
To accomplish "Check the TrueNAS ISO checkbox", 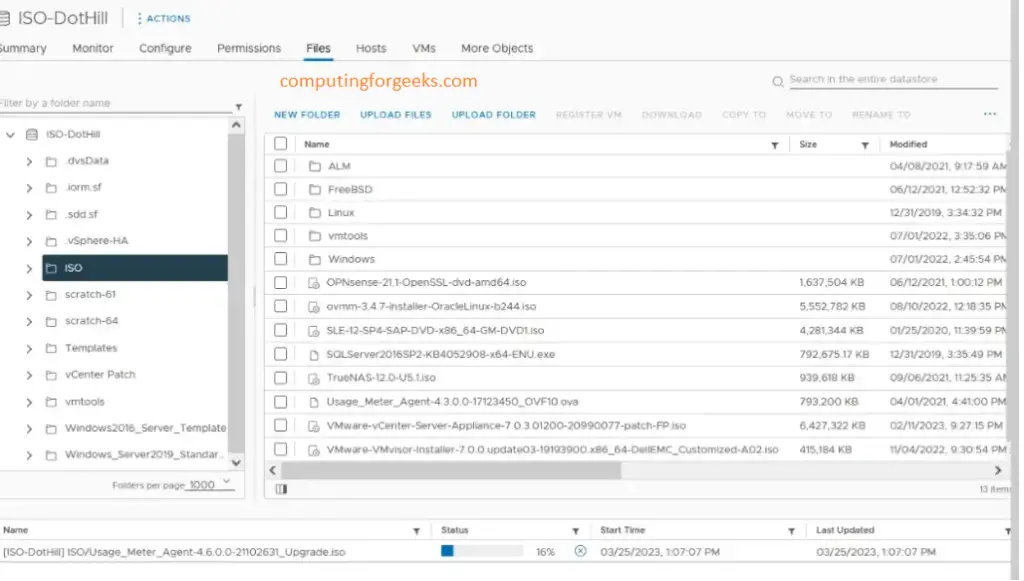I will (x=280, y=378).
